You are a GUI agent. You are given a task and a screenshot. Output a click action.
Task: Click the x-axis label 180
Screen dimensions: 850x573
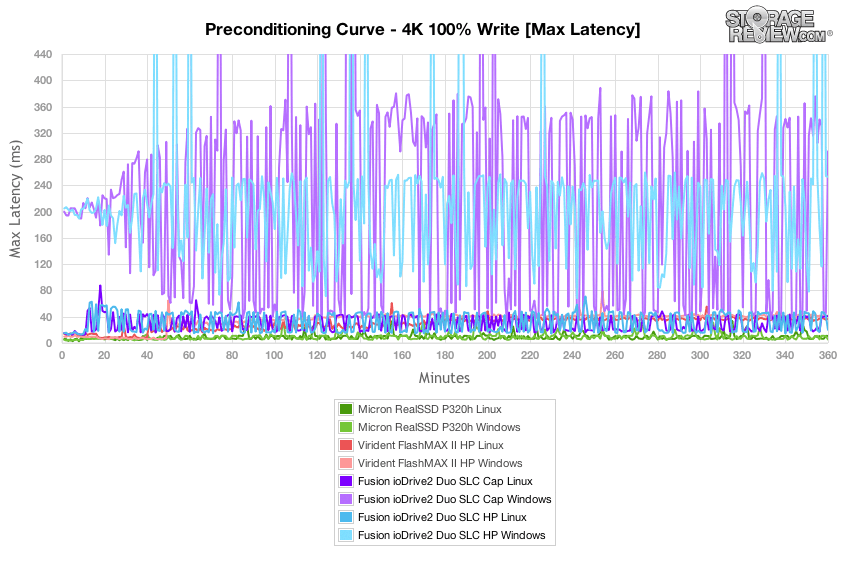tap(445, 356)
